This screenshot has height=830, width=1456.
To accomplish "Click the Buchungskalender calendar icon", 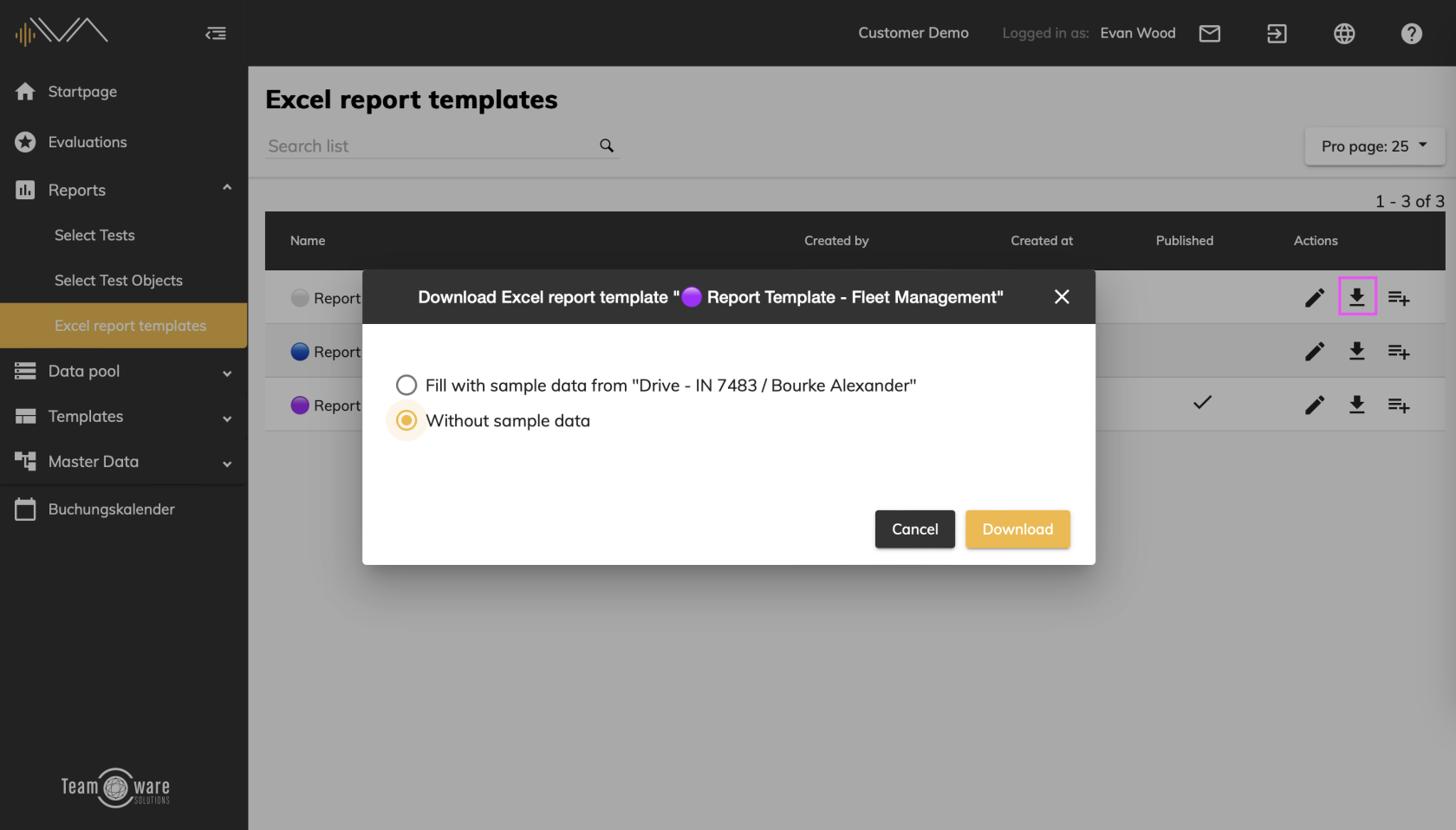I will point(25,509).
